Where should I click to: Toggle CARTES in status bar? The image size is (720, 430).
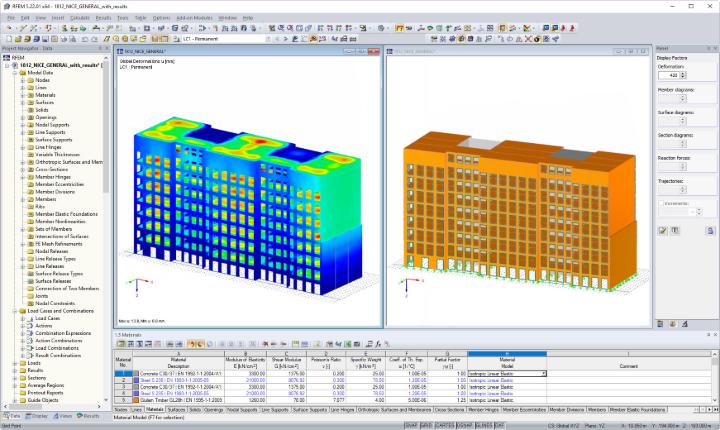[444, 425]
